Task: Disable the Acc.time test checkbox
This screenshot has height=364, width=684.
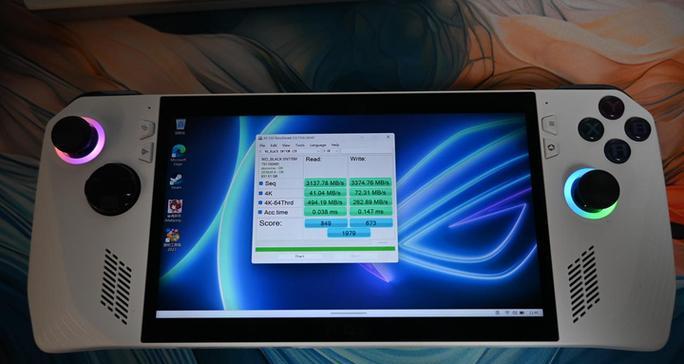Action: click(261, 212)
